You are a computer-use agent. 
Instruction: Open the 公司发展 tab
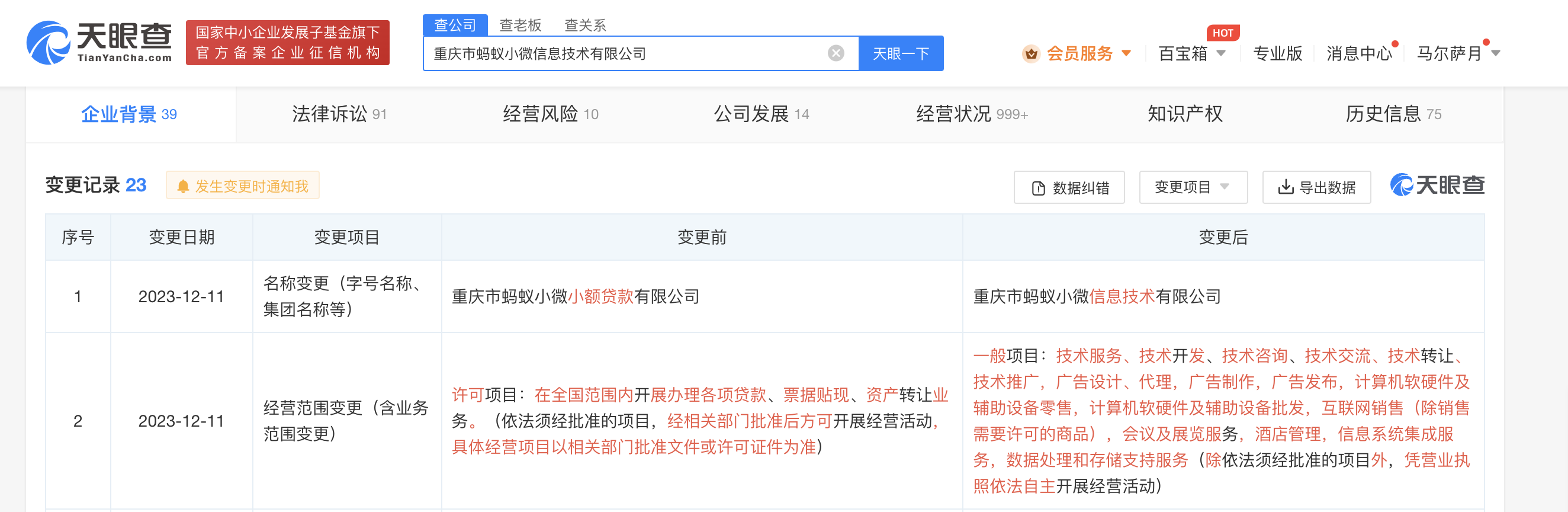761,114
